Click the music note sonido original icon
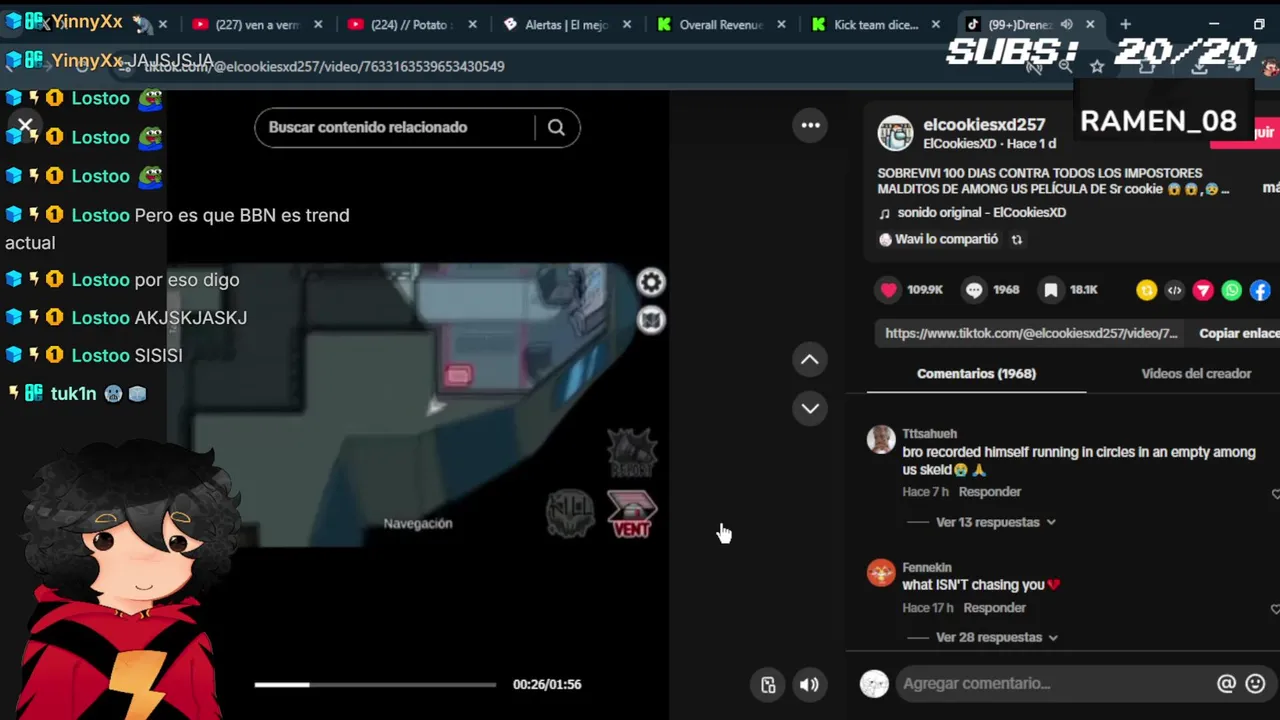 [884, 213]
